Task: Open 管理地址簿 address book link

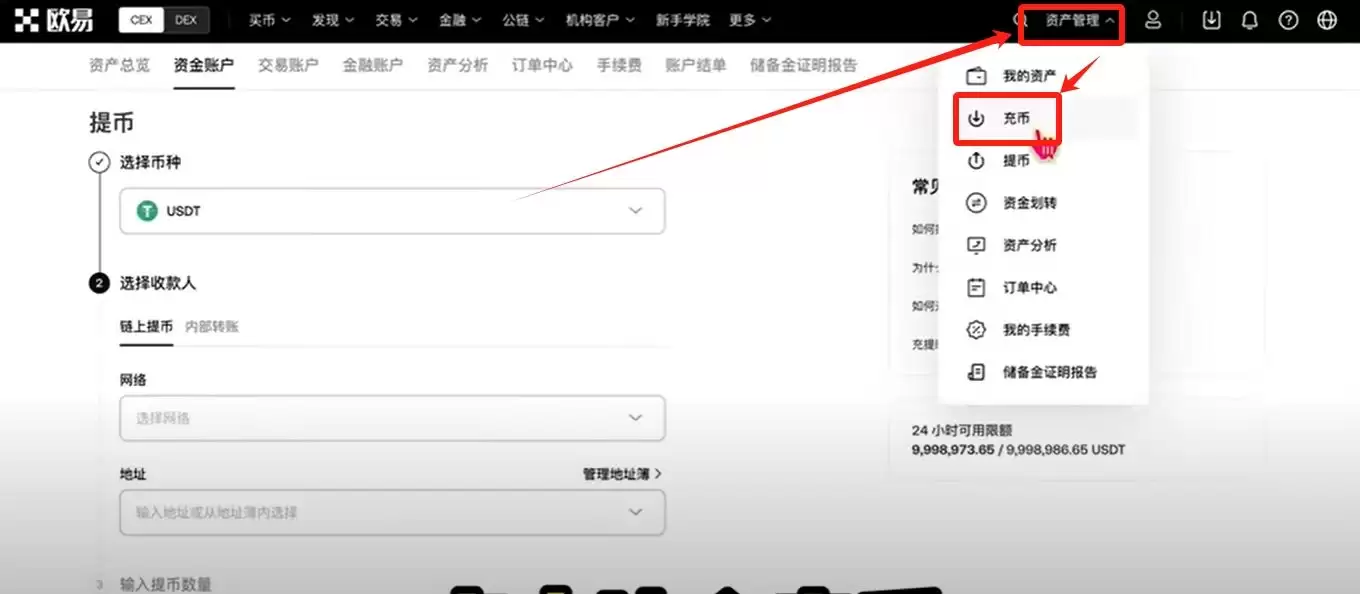Action: [619, 472]
